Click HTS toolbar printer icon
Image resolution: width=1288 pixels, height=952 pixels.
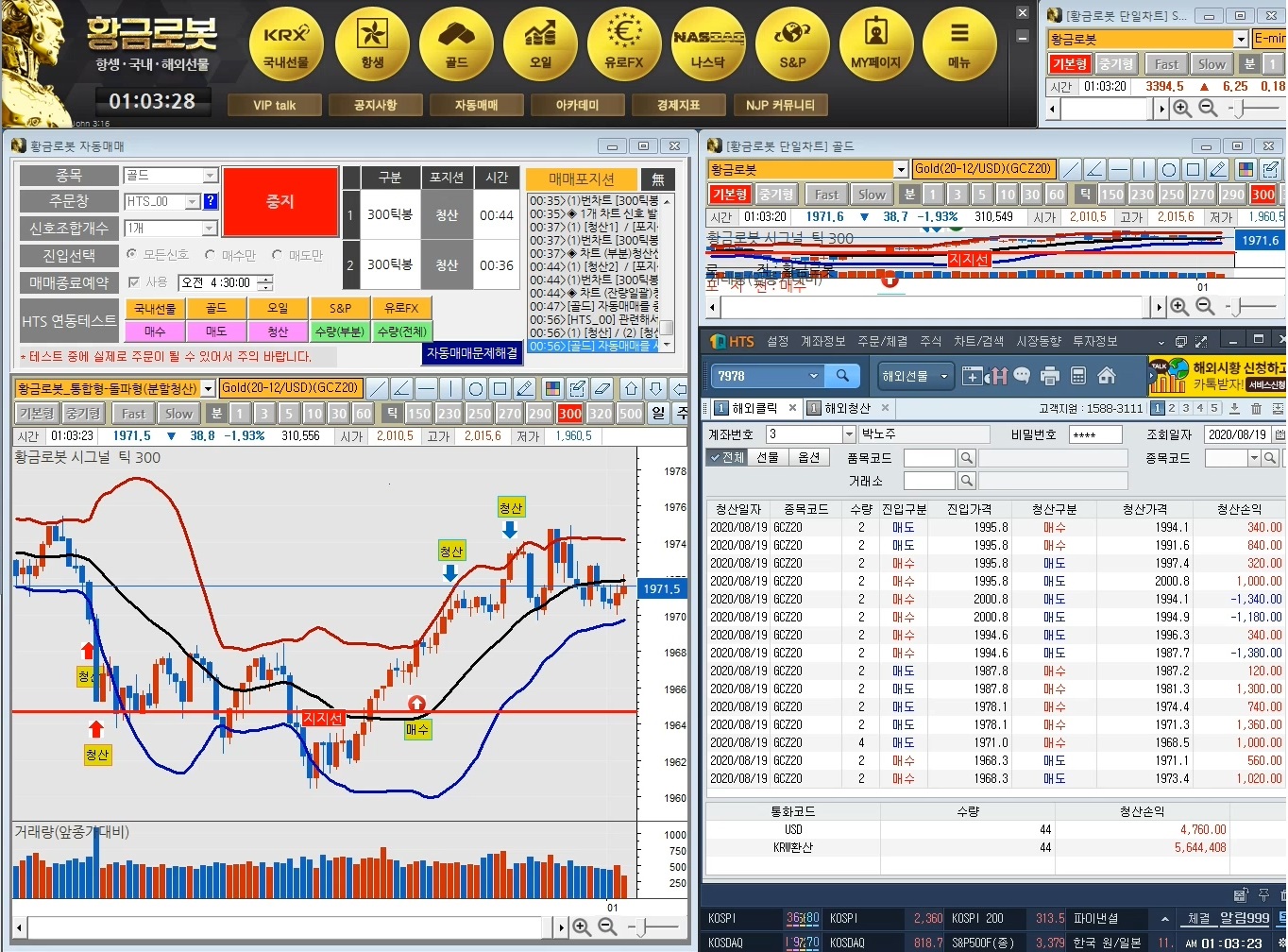1049,376
